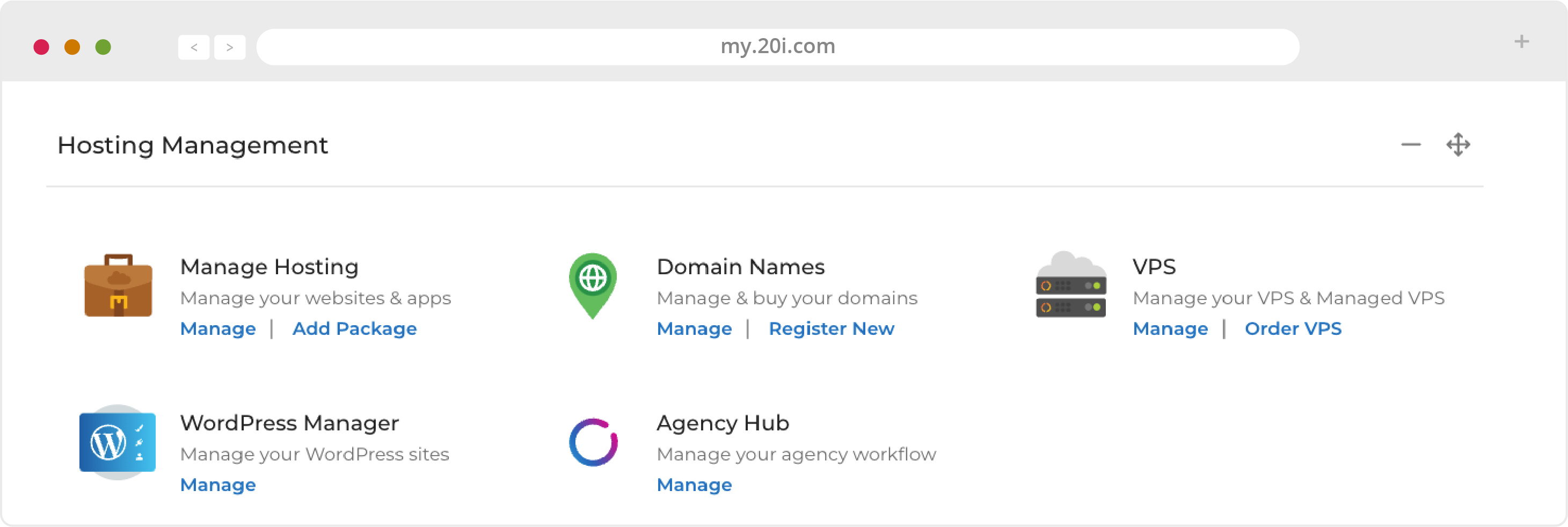Click 'Manage your VPS & Managed VPS' text
1568x527 pixels.
click(1288, 298)
